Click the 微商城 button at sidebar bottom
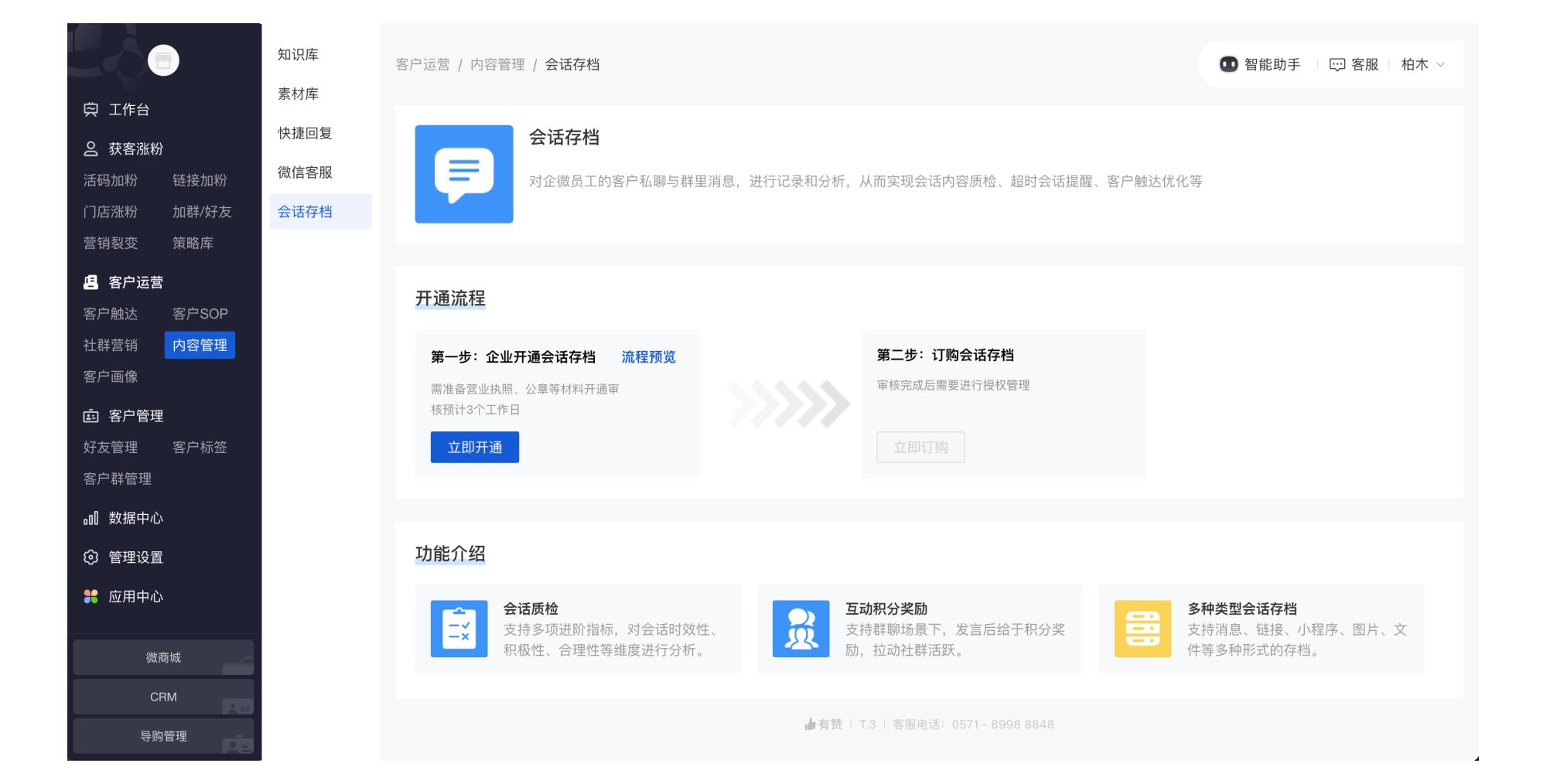The width and height of the screenshot is (1547, 784). coord(163,657)
